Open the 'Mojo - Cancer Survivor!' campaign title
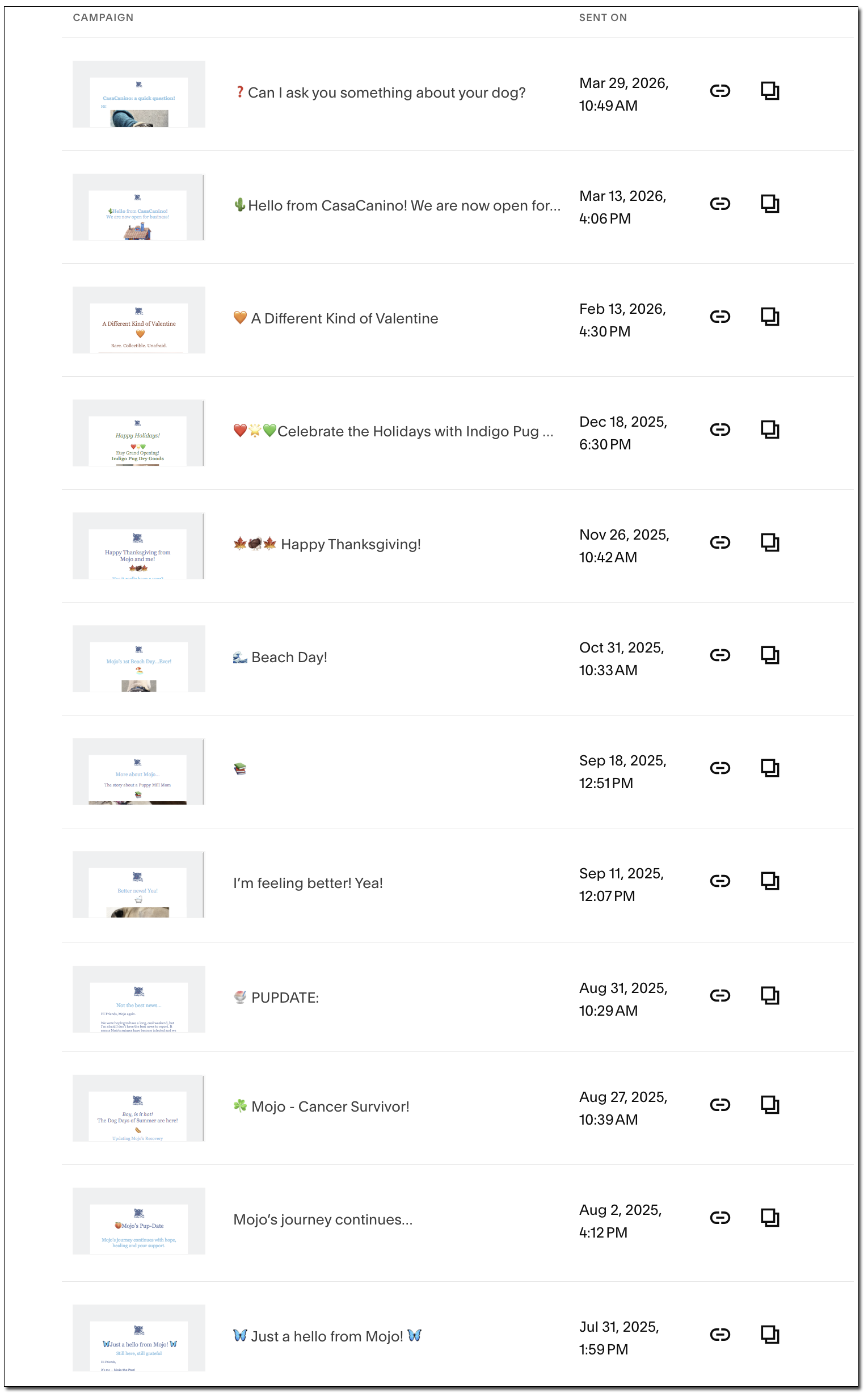868x1397 pixels. click(x=330, y=1106)
